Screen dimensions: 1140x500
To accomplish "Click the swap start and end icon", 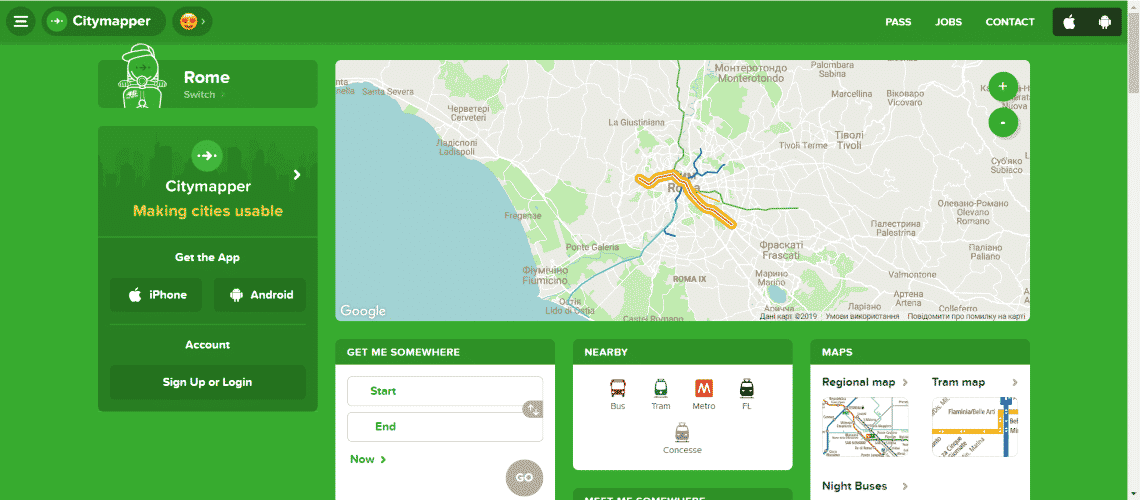I will 533,409.
